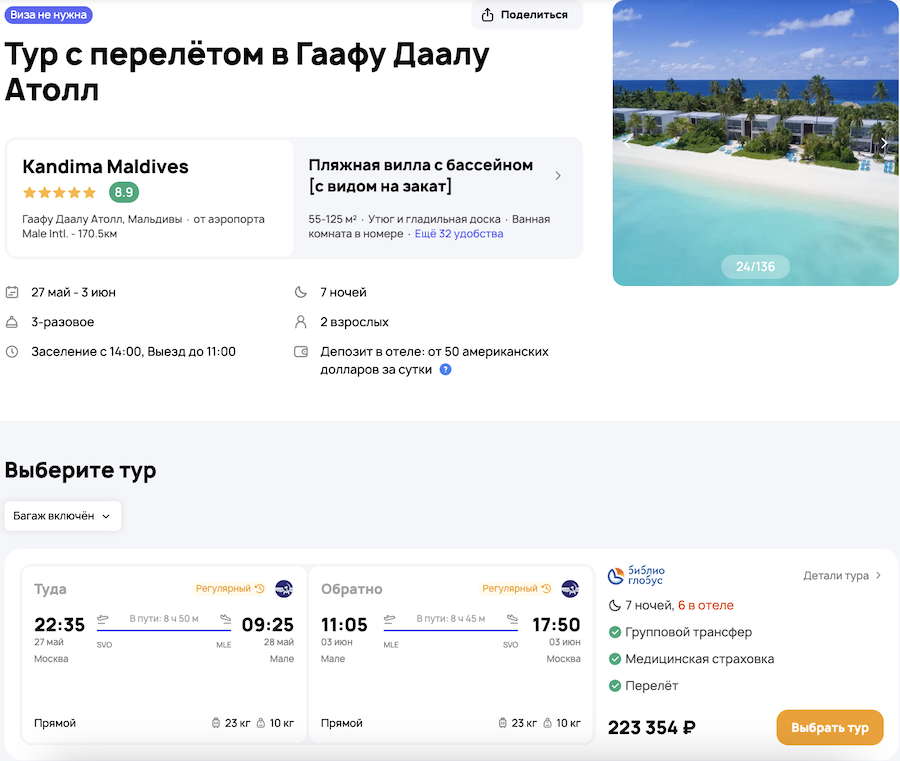The height and width of the screenshot is (761, 900).
Task: Open the hotel beach photo thumbnail
Action: click(x=755, y=143)
